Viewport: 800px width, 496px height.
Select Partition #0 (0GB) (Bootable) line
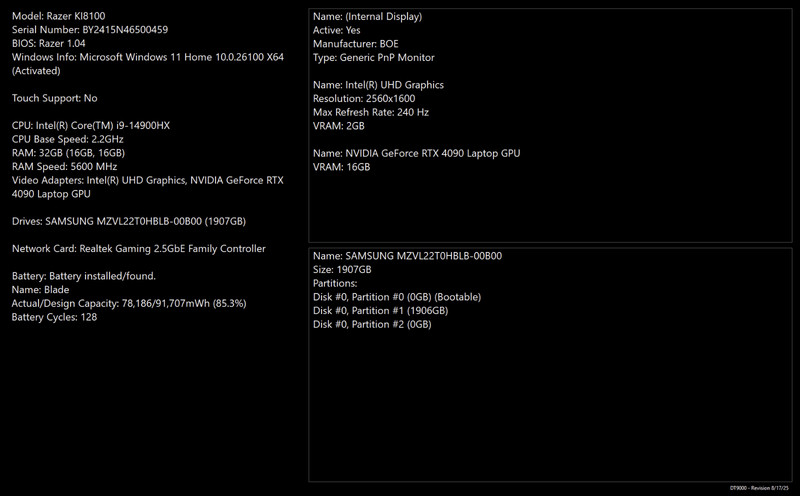coord(397,297)
